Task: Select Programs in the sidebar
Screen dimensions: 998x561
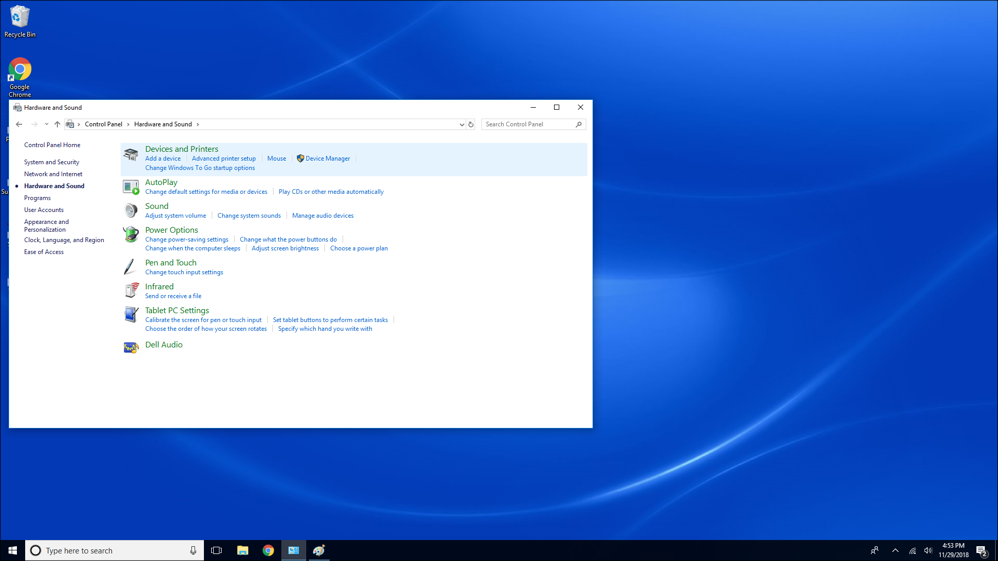Action: coord(38,198)
